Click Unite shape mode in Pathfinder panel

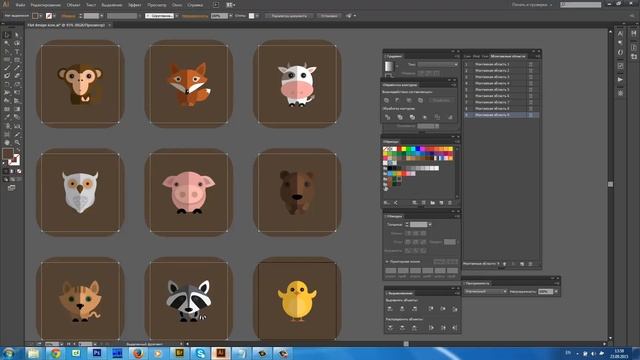point(387,100)
